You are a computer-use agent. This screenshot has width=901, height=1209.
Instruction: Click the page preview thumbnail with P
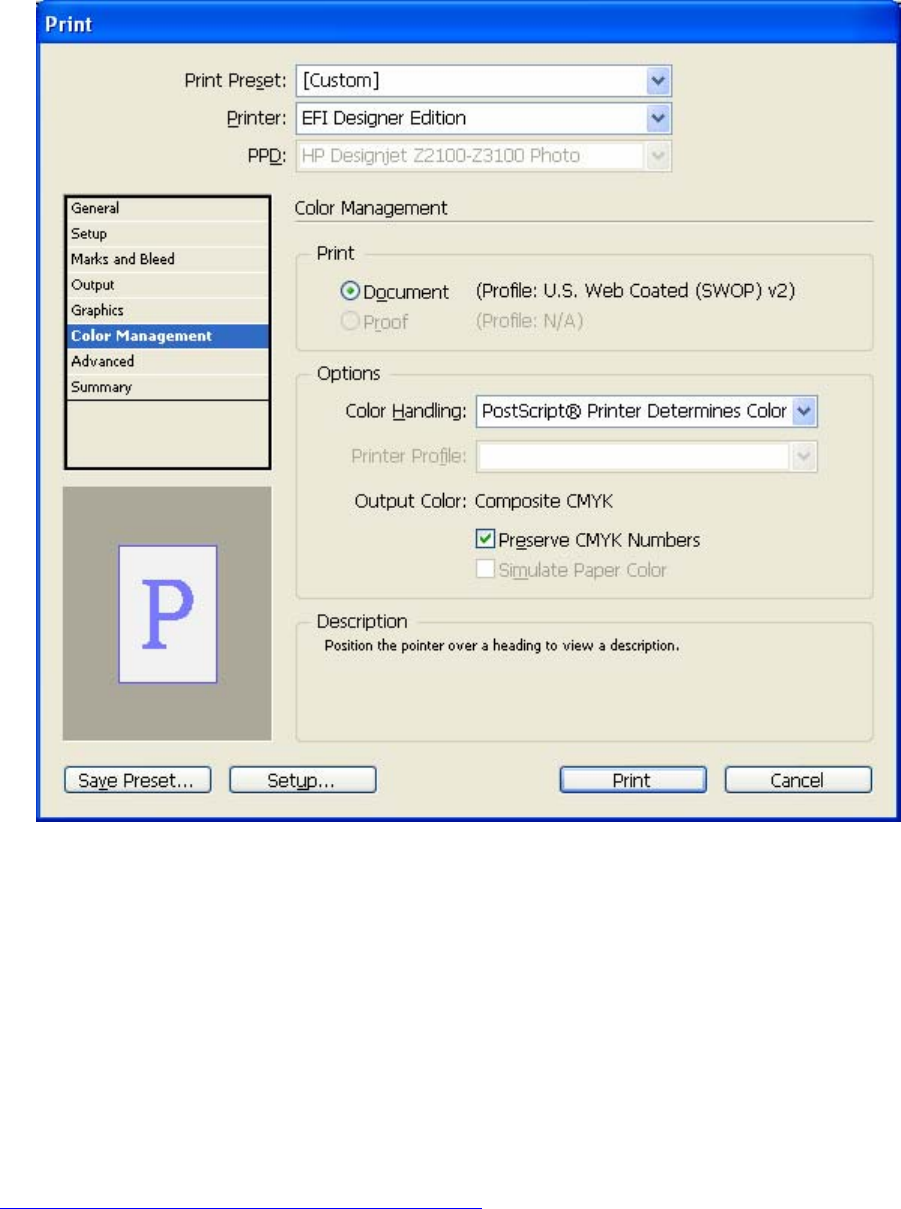(x=168, y=613)
